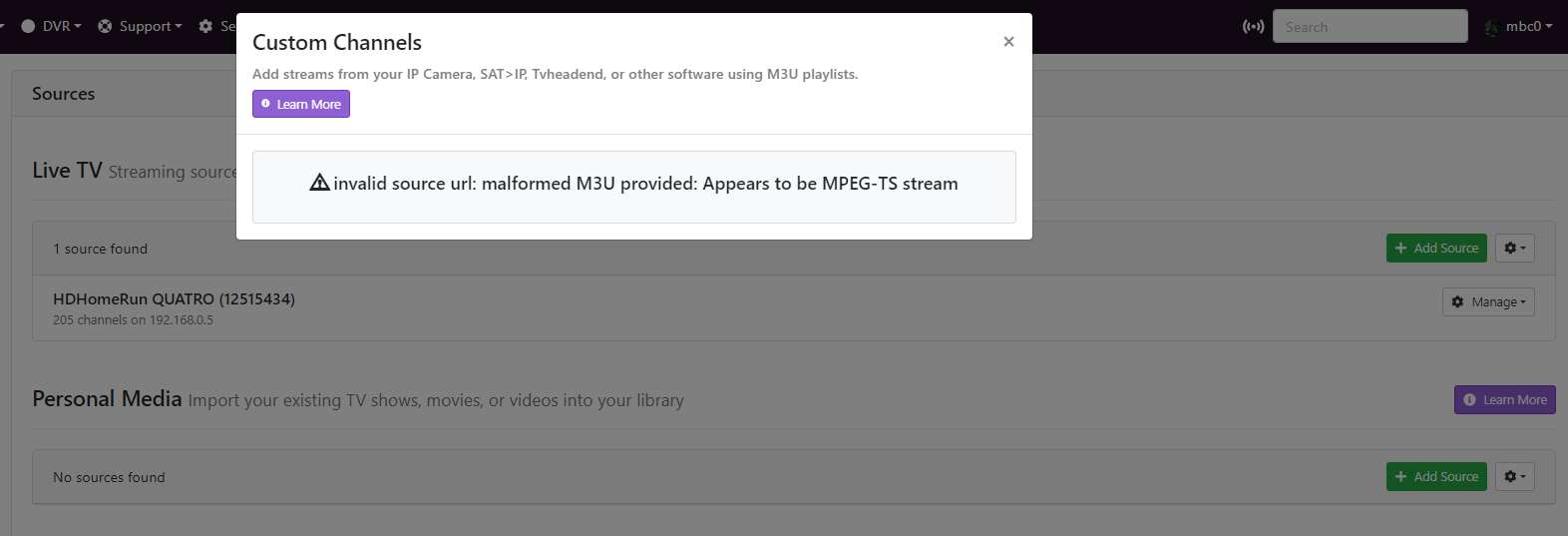
Task: Add a source under Personal Media
Action: coord(1436,477)
